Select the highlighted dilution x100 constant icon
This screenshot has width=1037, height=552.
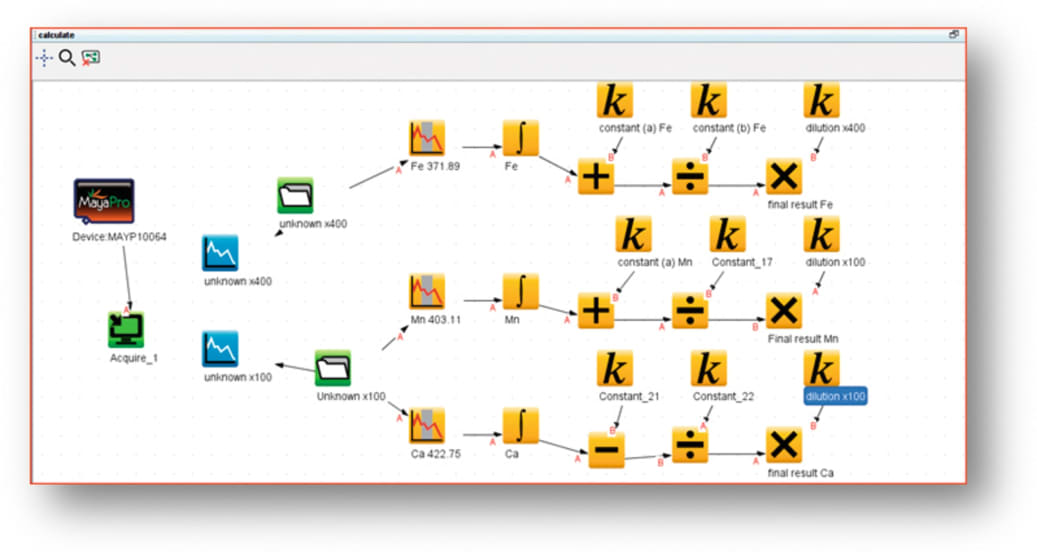coord(821,368)
